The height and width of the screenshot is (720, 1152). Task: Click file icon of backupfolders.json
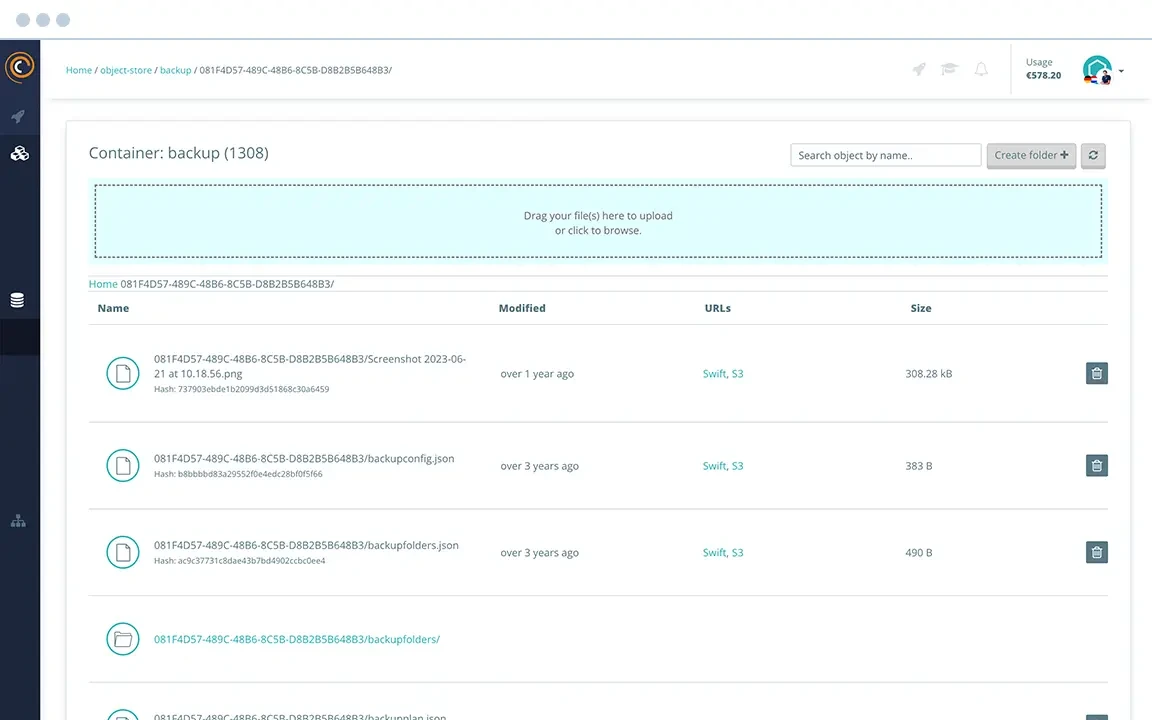[123, 552]
